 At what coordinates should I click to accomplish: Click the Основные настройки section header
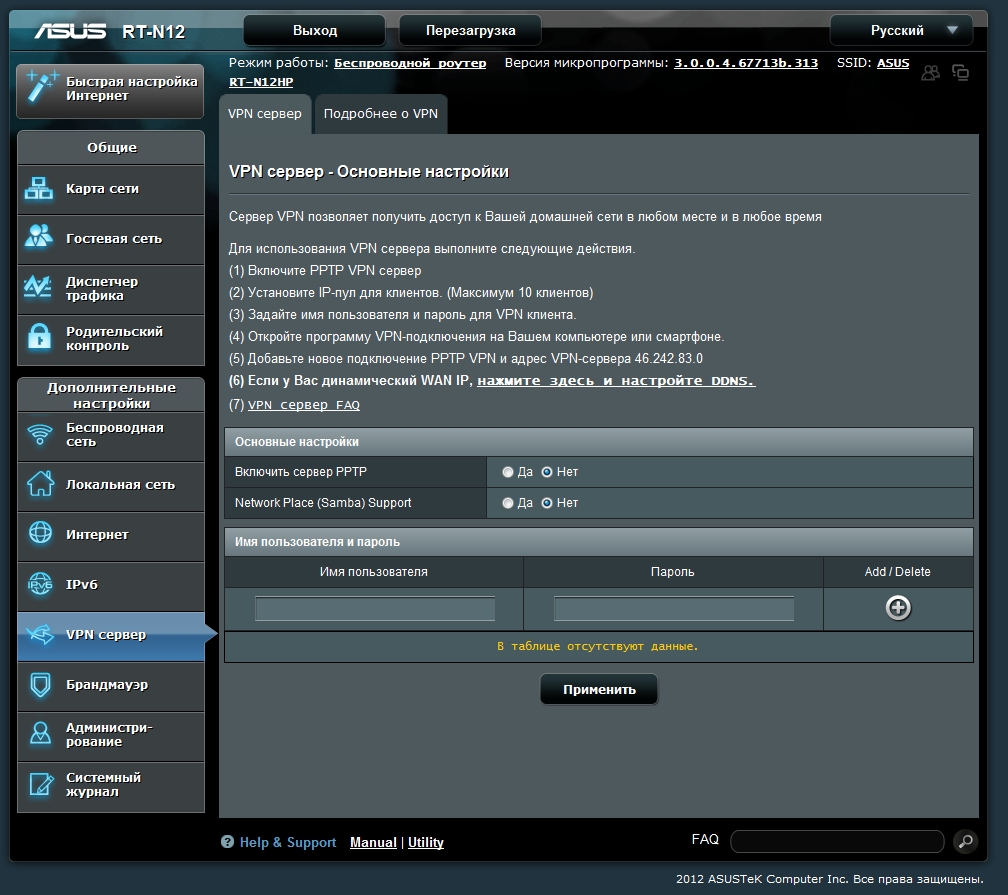(x=598, y=442)
